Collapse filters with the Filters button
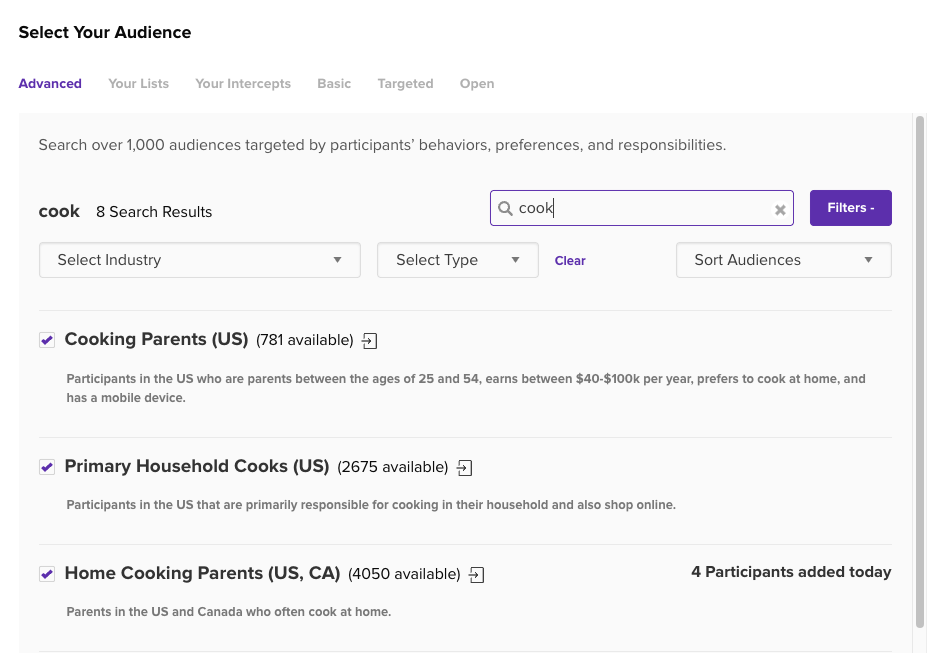 point(850,208)
